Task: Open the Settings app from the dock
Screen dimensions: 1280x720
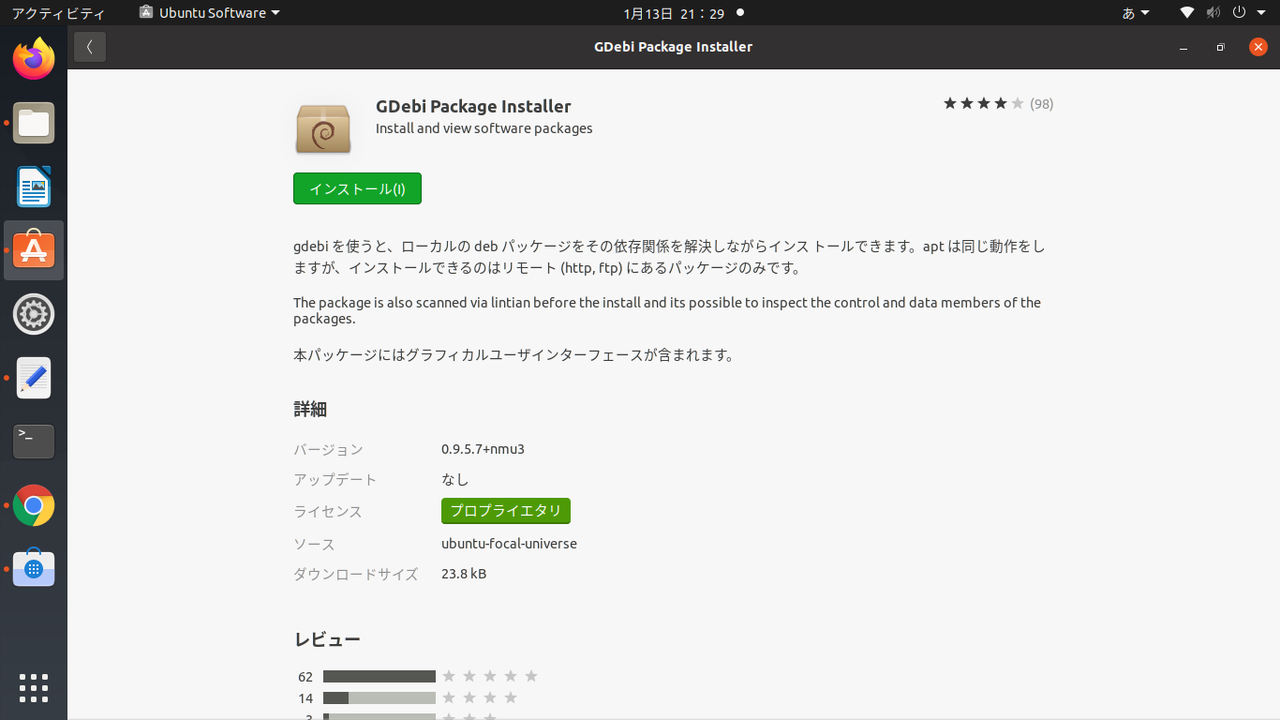Action: [33, 314]
